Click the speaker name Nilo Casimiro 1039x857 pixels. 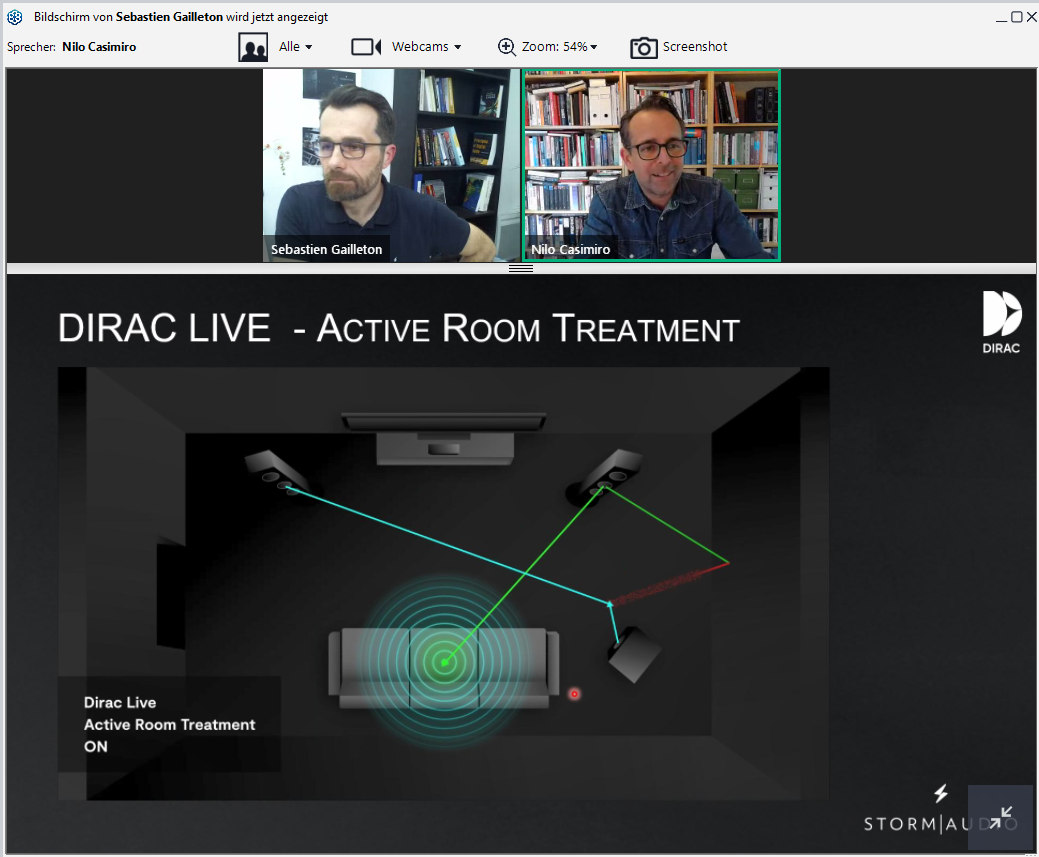point(99,47)
